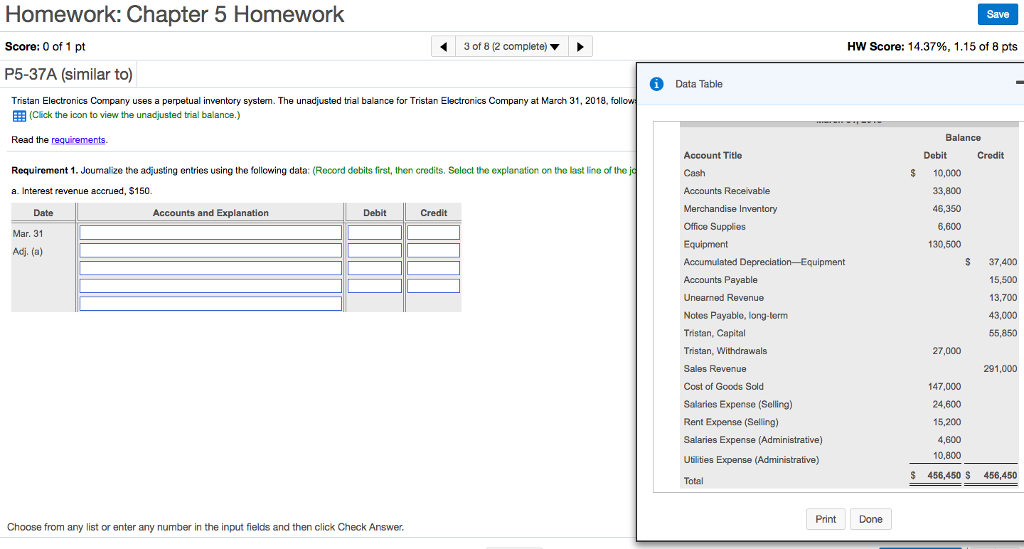Click the 'P5-37A (similar to)' tab label

pyautogui.click(x=69, y=74)
